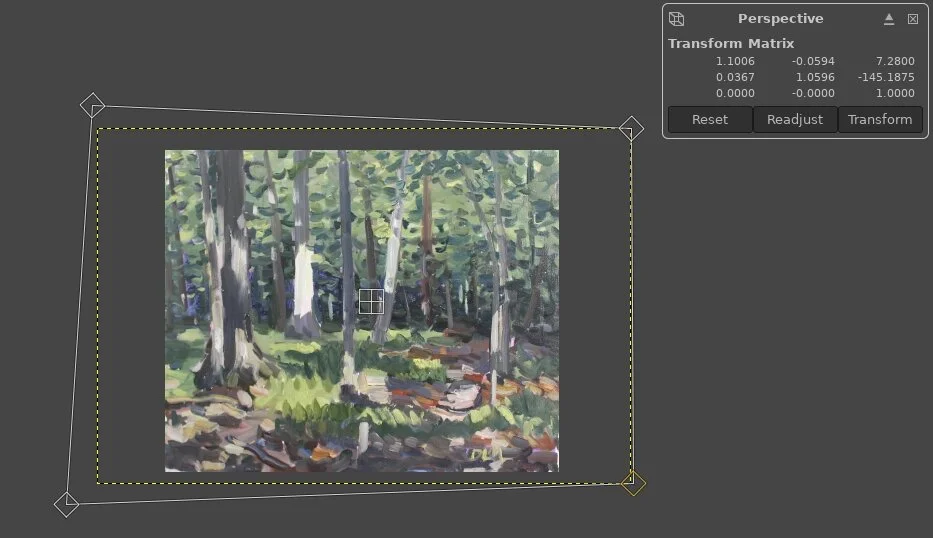Select the yellow bottom-right perspective handle
This screenshot has height=538, width=933.
tap(633, 483)
